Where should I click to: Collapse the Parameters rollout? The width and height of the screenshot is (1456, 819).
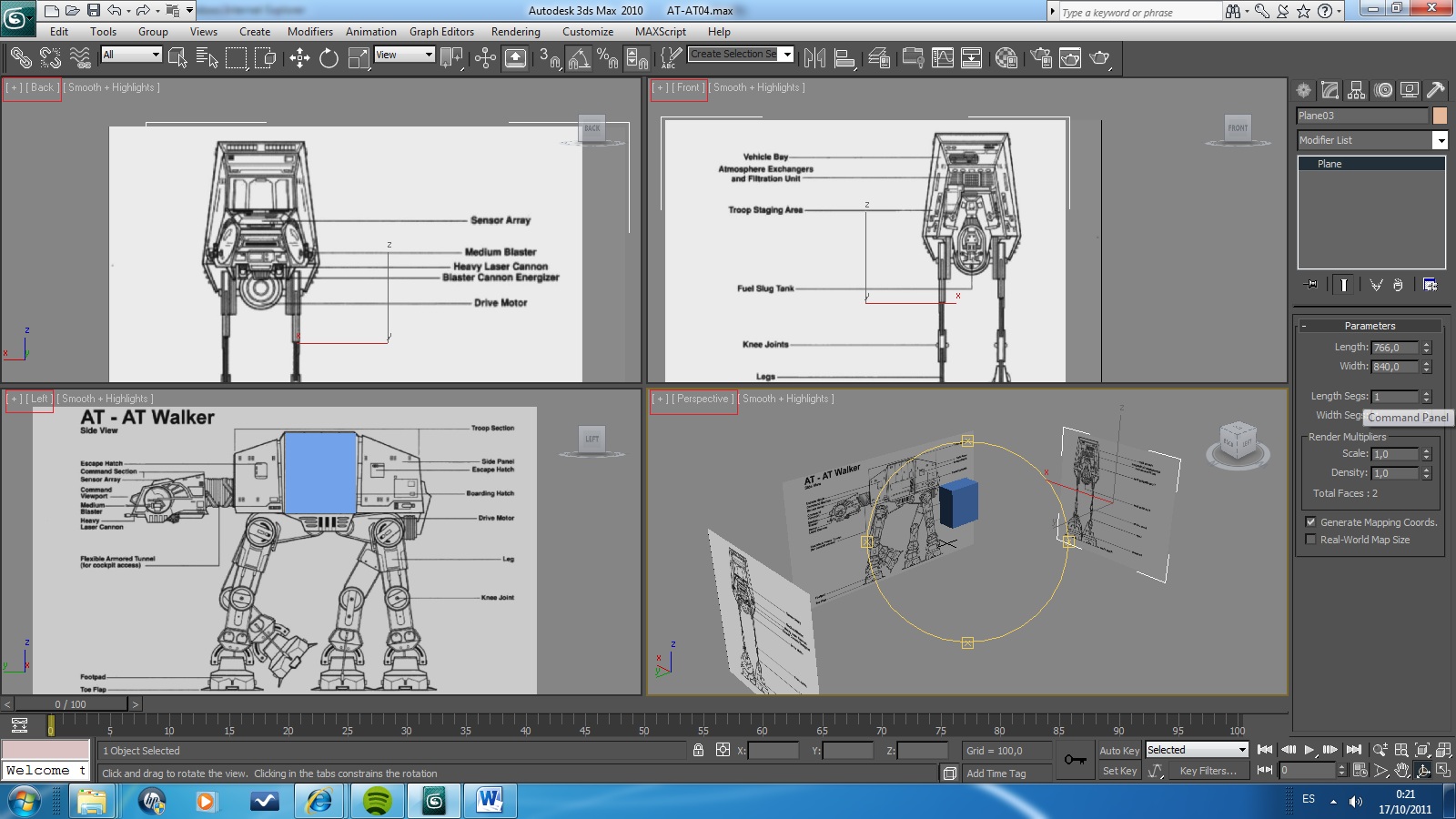pyautogui.click(x=1369, y=326)
